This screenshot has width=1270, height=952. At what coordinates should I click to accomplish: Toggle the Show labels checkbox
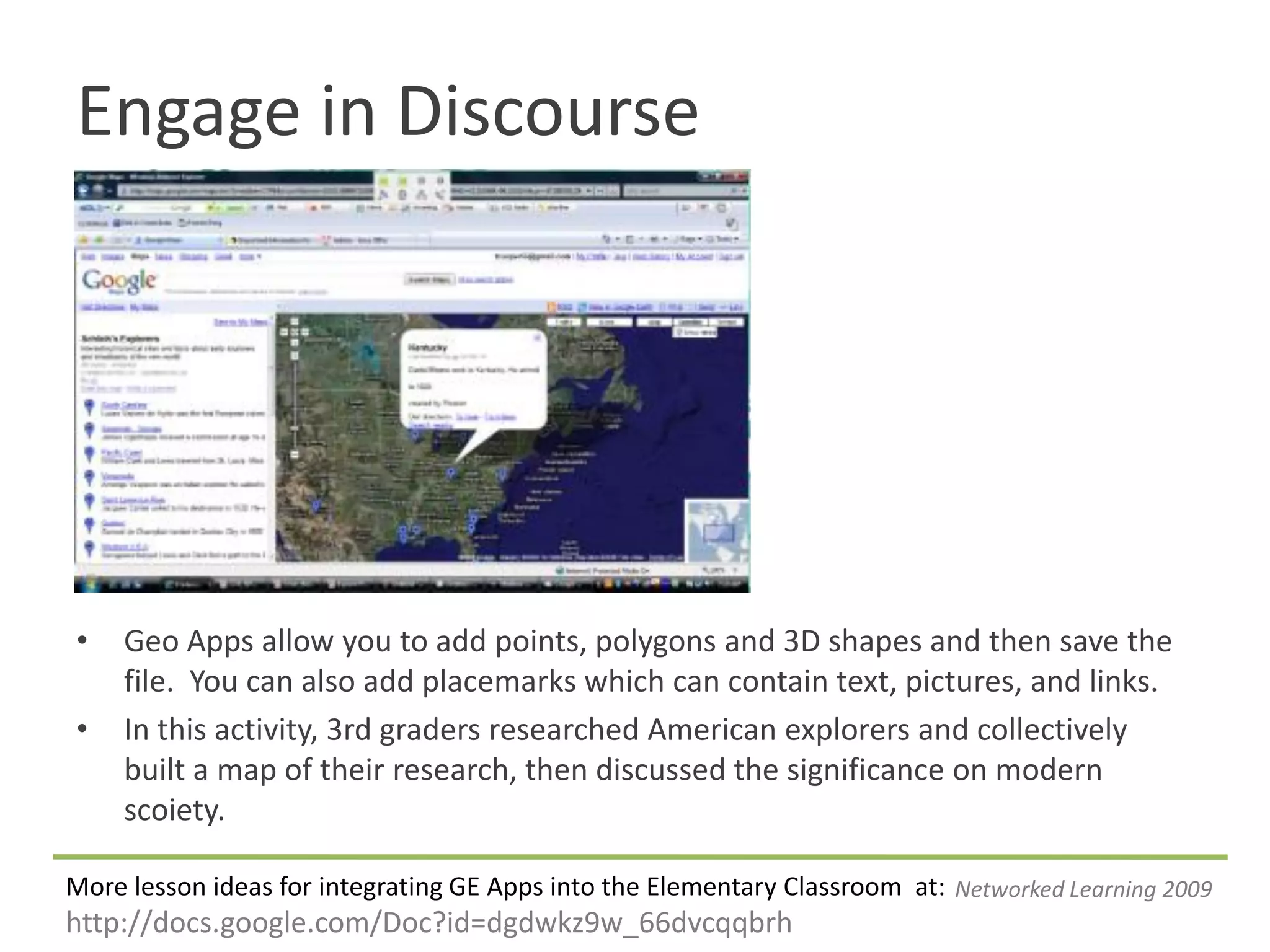679,333
